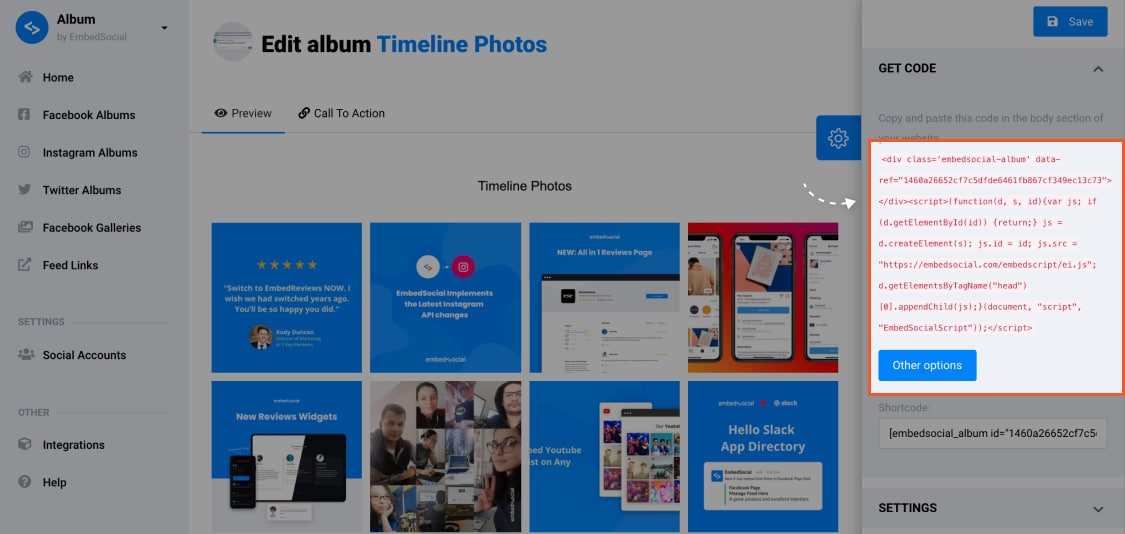Toggle the settings gear panel button
Image resolution: width=1125 pixels, height=534 pixels.
838,138
